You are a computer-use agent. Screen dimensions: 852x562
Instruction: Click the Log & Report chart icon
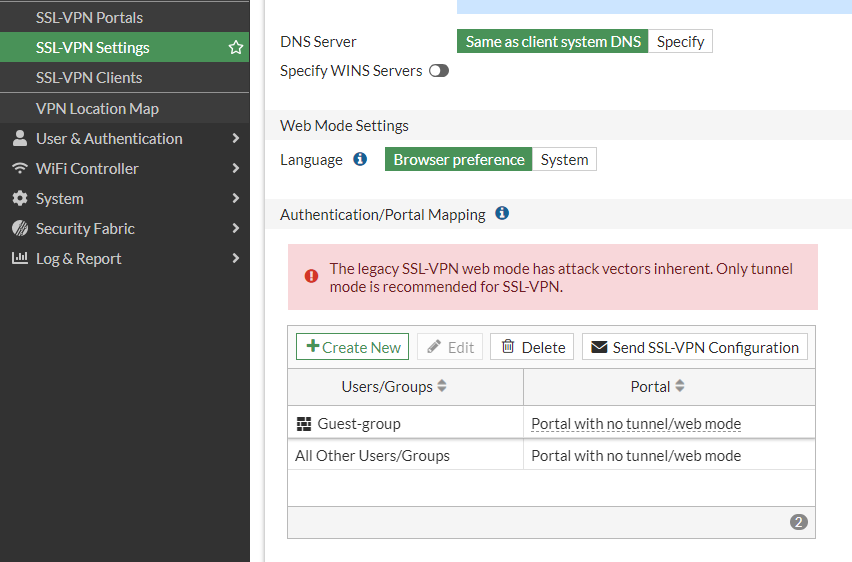click(x=20, y=259)
